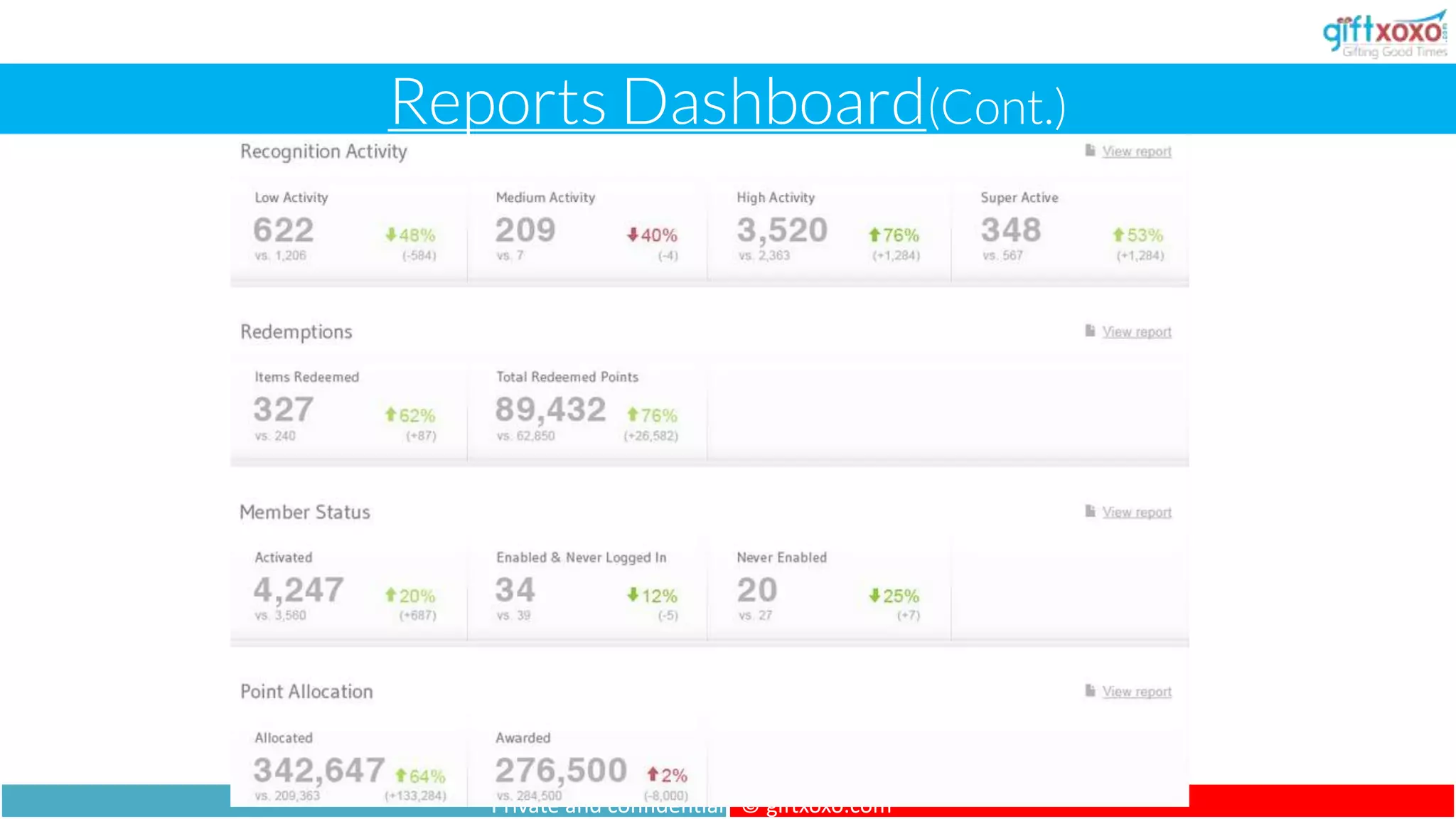Select the Total Redeemed Points value 89,432
This screenshot has width=1456, height=819.
(550, 410)
